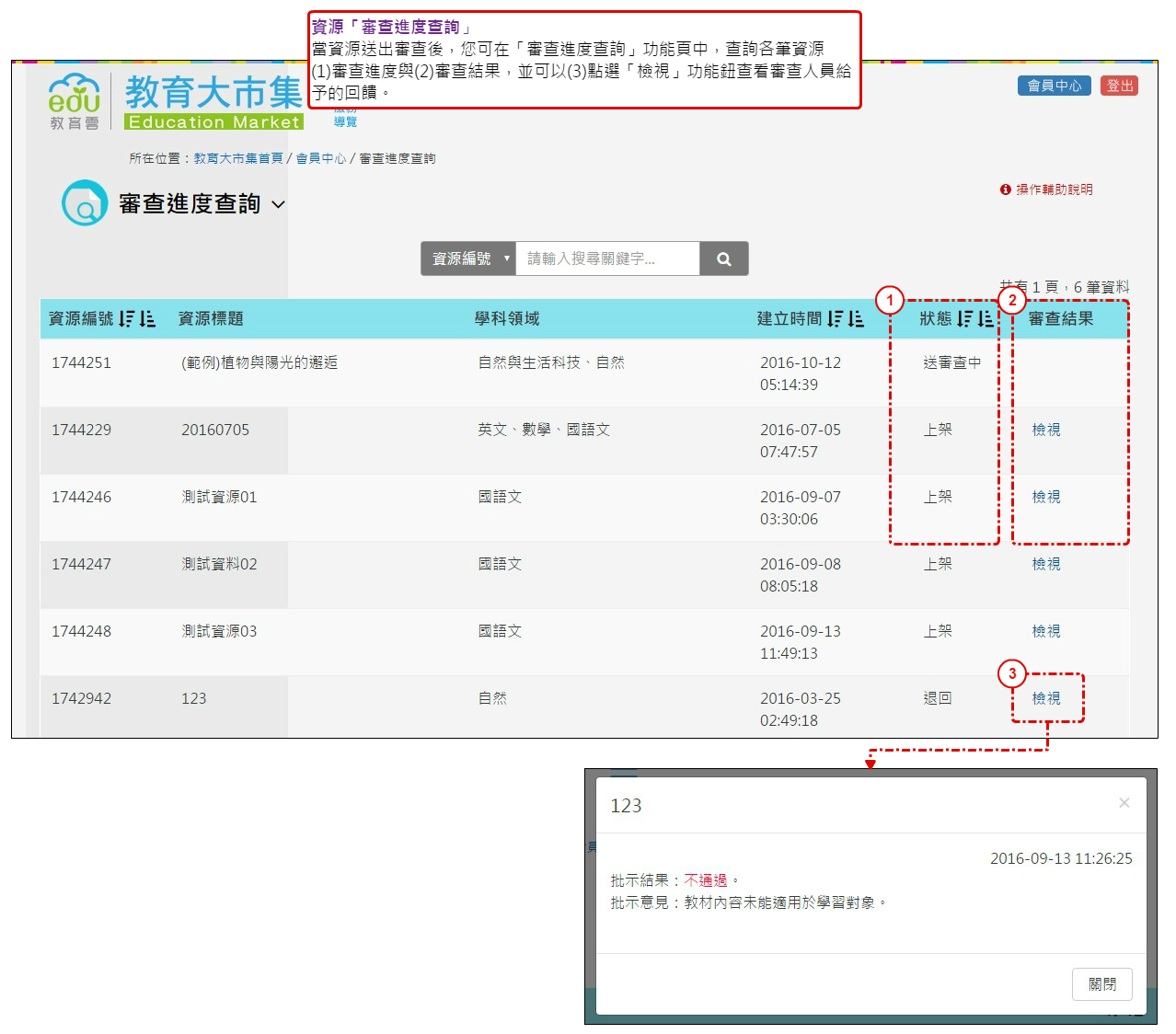Close the 123 dialog with the X

pyautogui.click(x=1124, y=803)
